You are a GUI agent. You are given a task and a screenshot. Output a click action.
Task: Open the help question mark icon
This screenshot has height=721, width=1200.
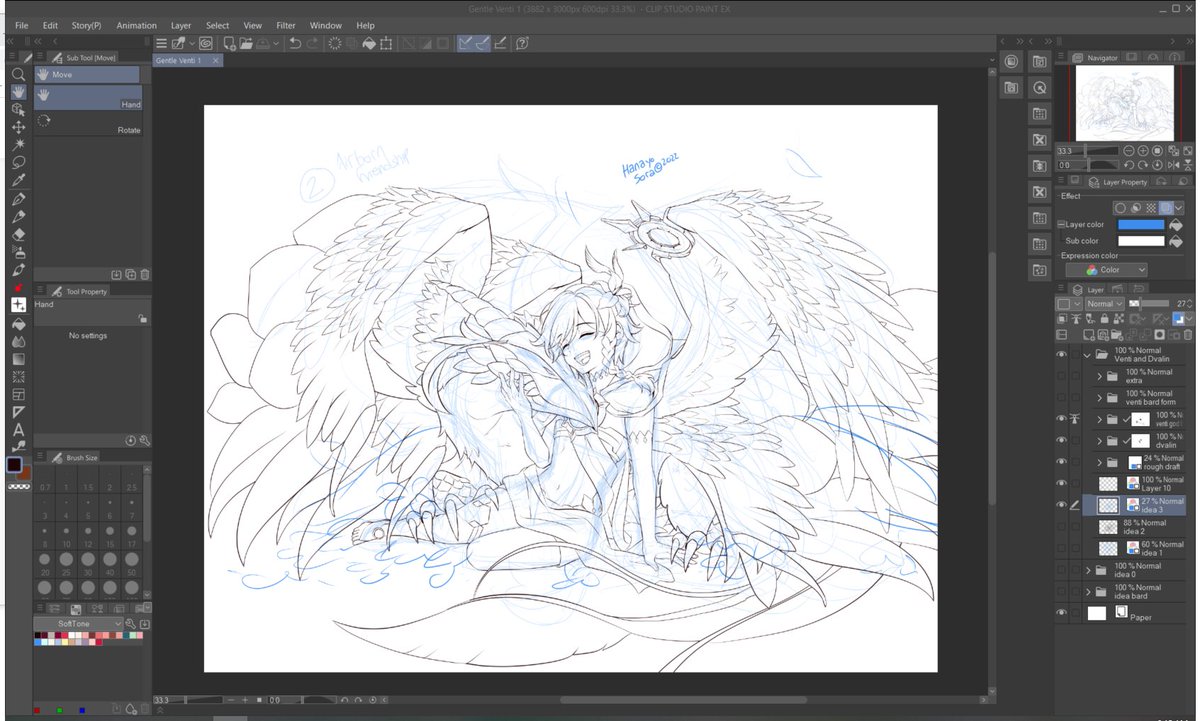[522, 43]
